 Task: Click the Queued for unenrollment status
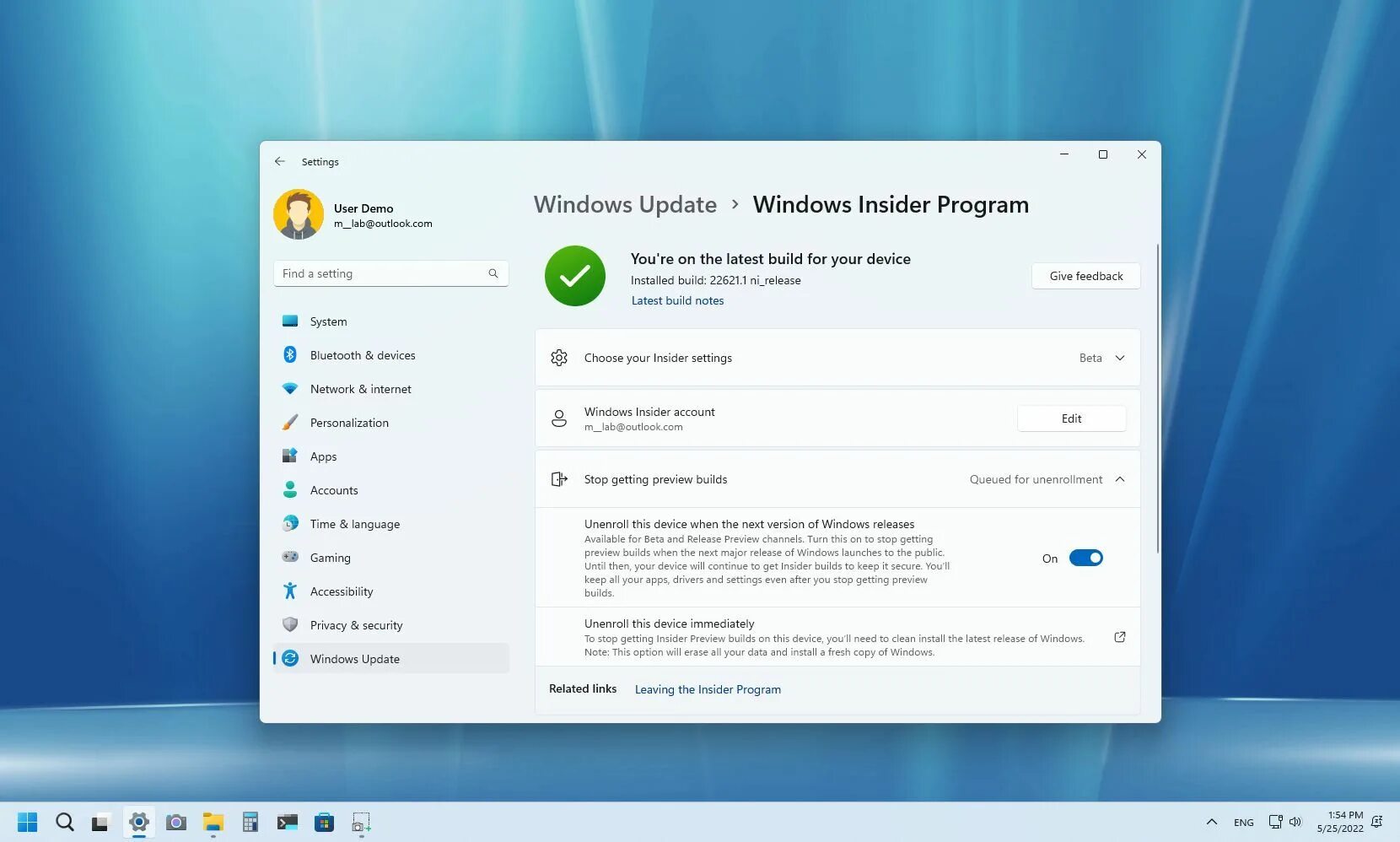tap(1036, 479)
